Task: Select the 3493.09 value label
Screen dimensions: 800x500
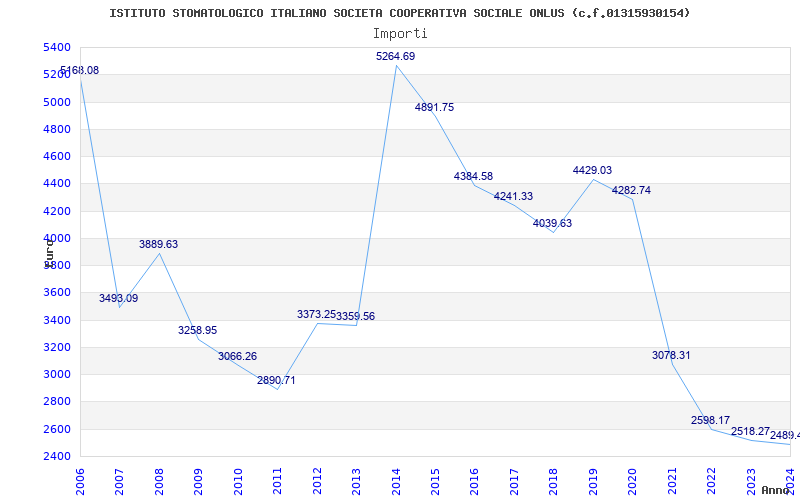Action: coord(118,298)
